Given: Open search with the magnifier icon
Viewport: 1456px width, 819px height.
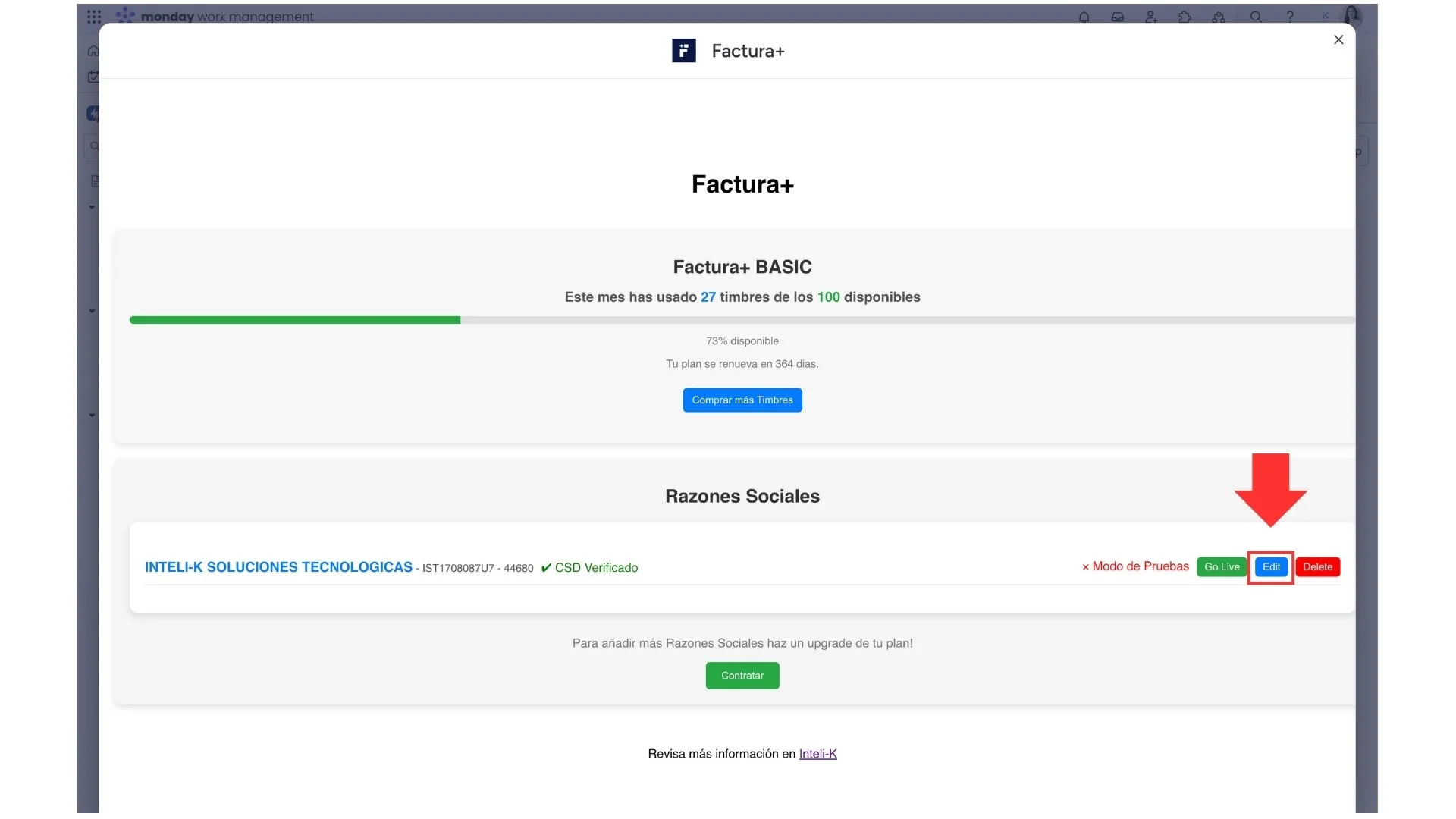Looking at the screenshot, I should tap(1256, 17).
